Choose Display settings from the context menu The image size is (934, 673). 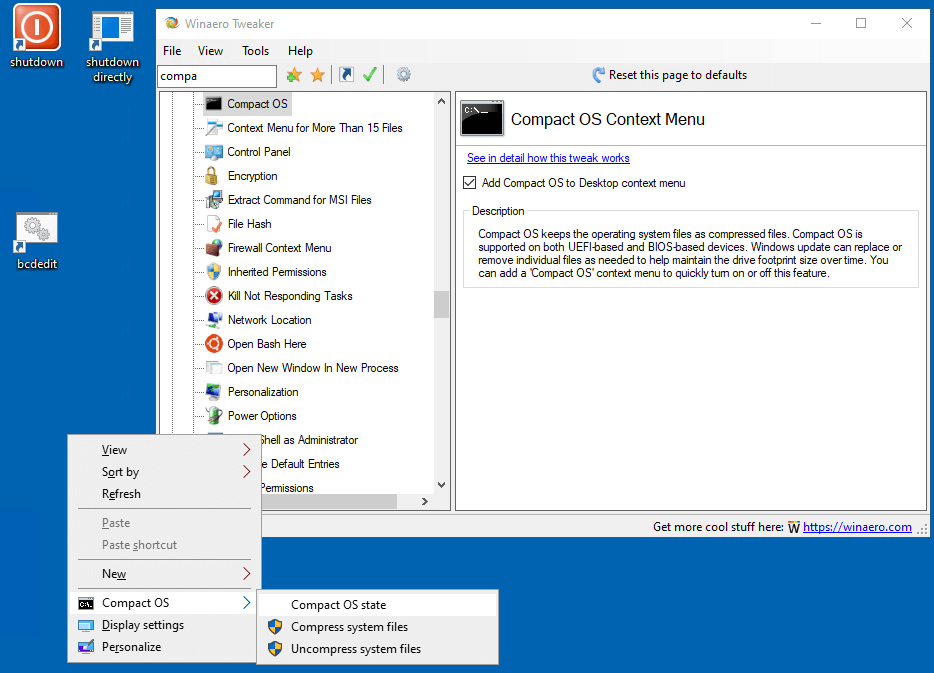[x=164, y=625]
